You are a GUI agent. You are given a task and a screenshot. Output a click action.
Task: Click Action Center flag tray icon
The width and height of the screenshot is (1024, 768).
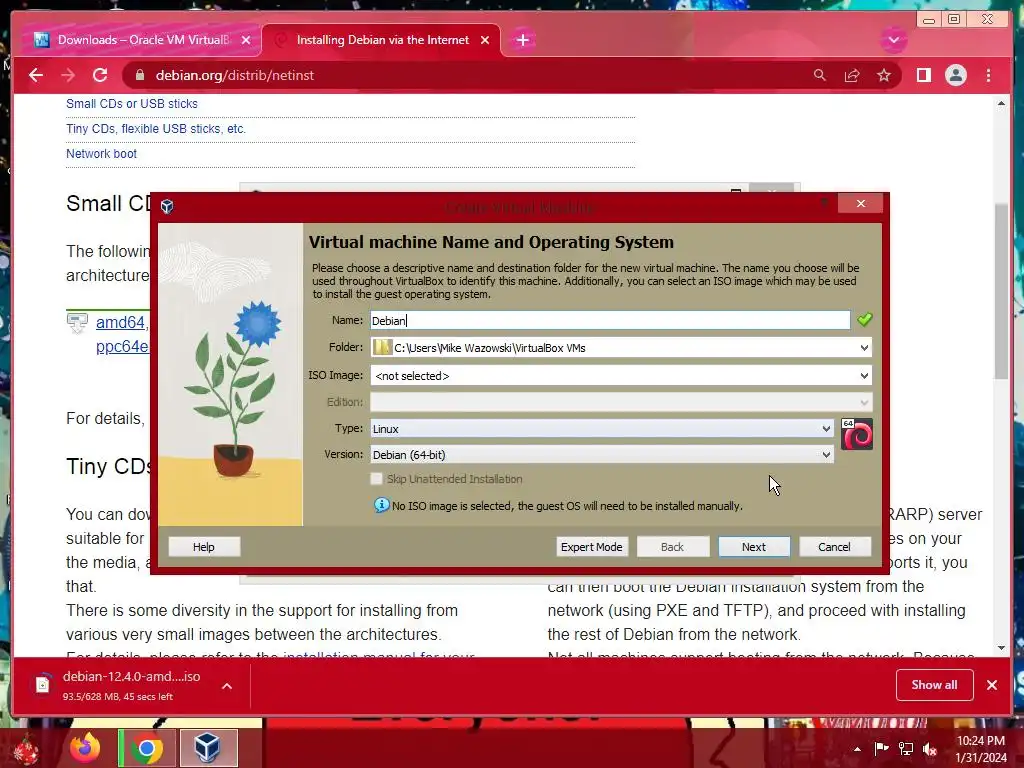881,748
